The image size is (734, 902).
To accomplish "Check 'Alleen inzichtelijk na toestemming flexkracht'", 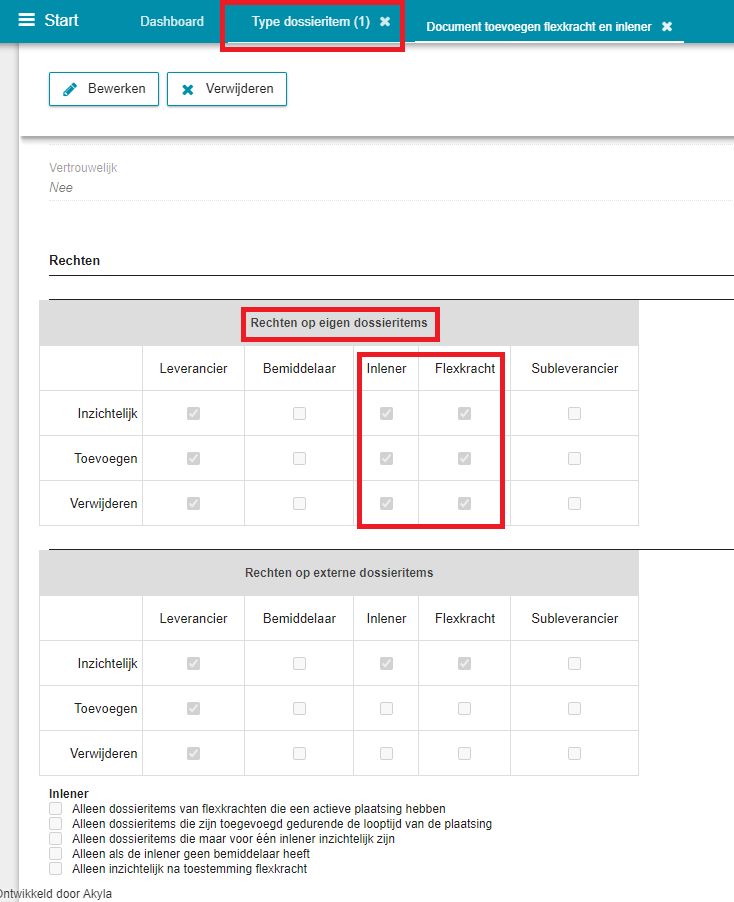I will point(55,869).
